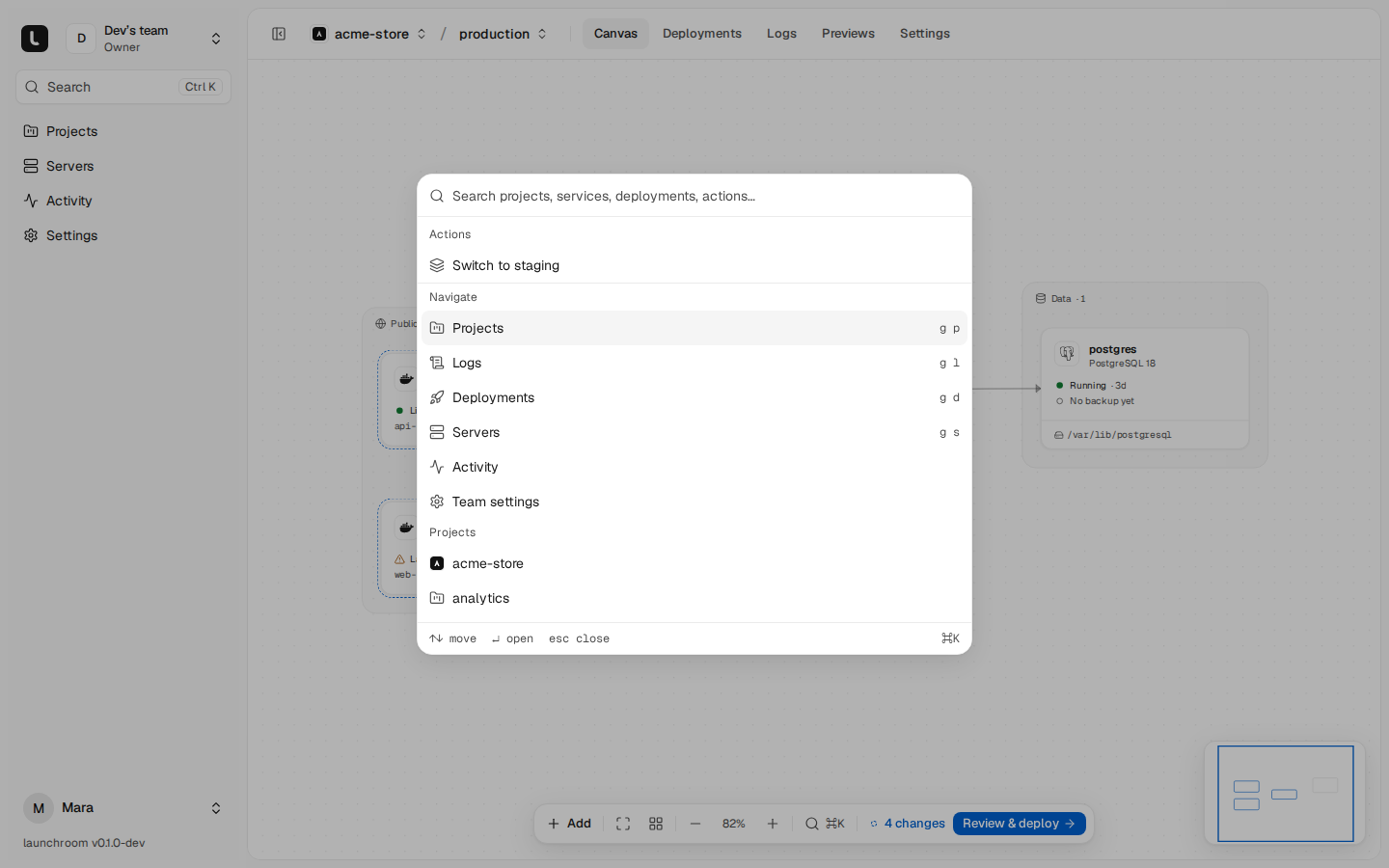1389x868 pixels.
Task: Zoom out with the minus icon
Action: [695, 824]
